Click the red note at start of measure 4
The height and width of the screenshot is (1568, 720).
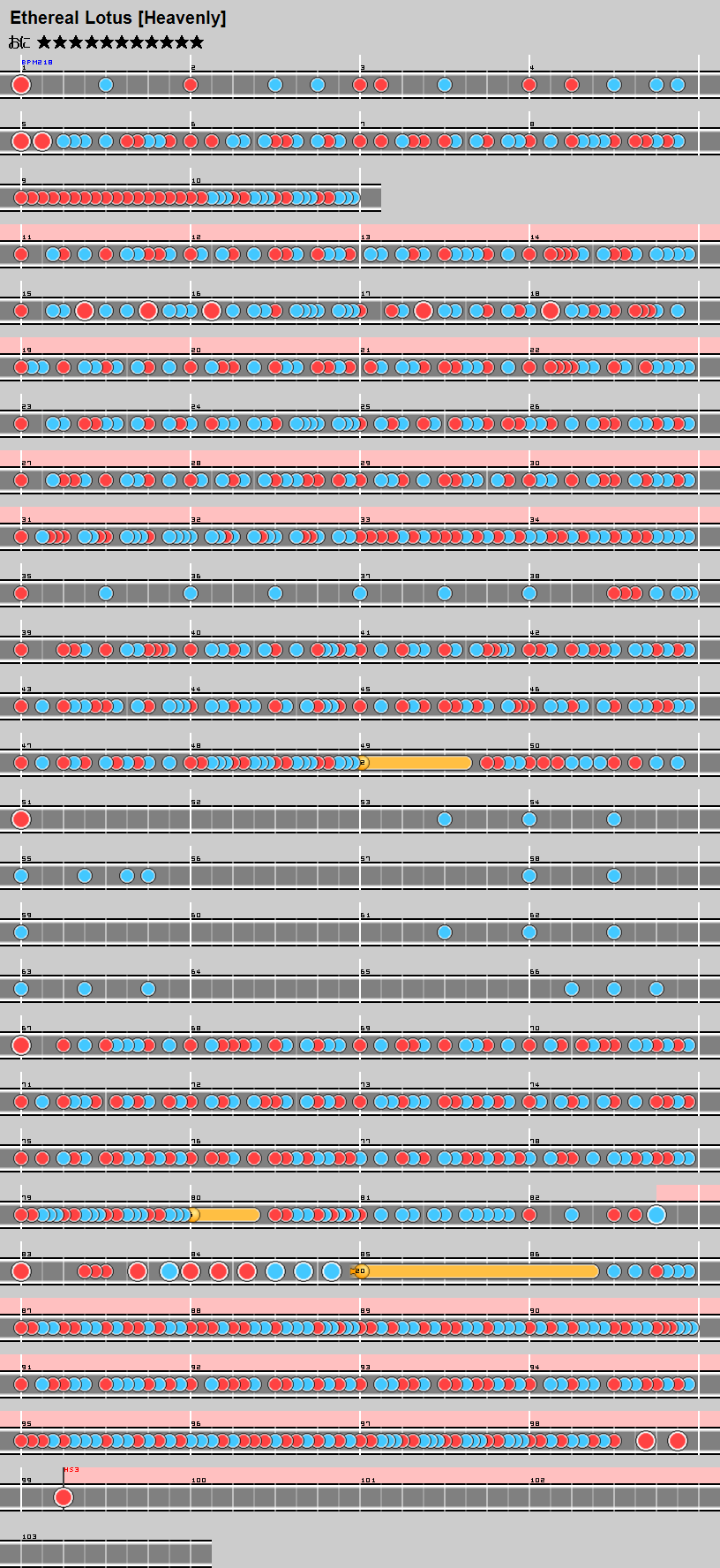[x=529, y=85]
